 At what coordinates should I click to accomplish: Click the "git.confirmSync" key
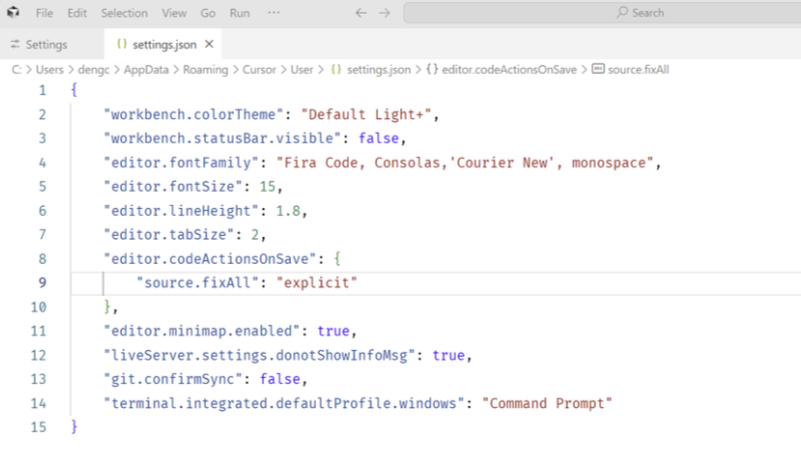pyautogui.click(x=173, y=379)
